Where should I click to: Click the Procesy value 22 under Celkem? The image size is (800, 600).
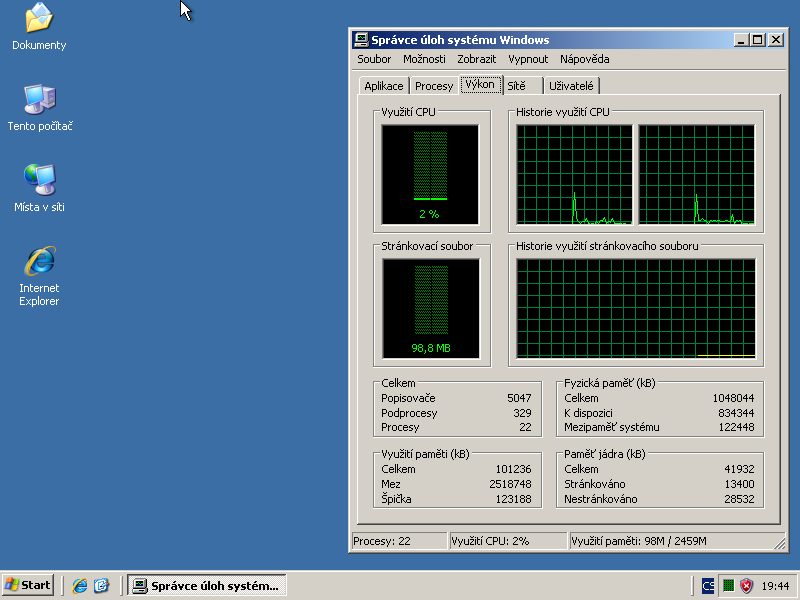tap(526, 427)
